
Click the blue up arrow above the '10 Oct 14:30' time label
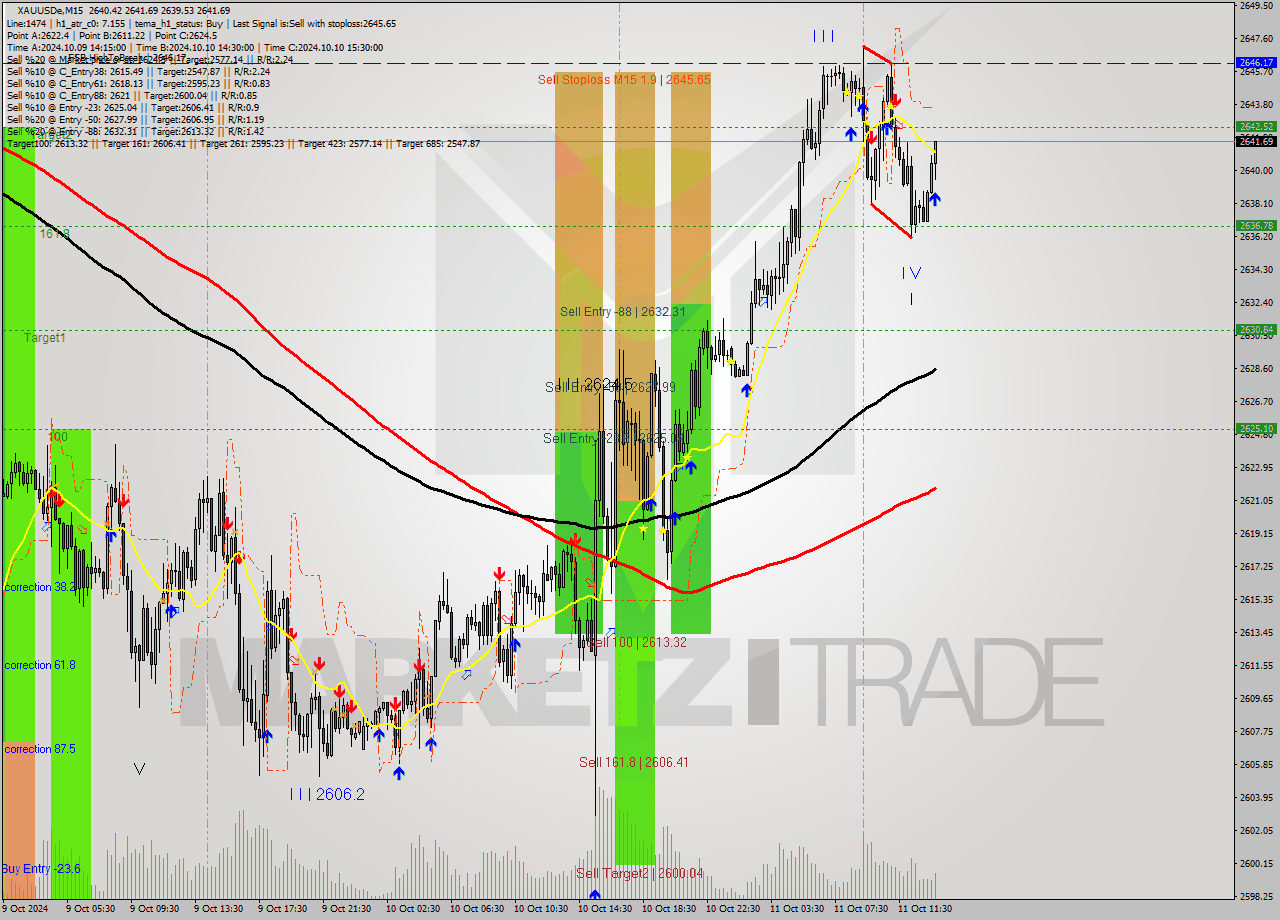[x=595, y=895]
